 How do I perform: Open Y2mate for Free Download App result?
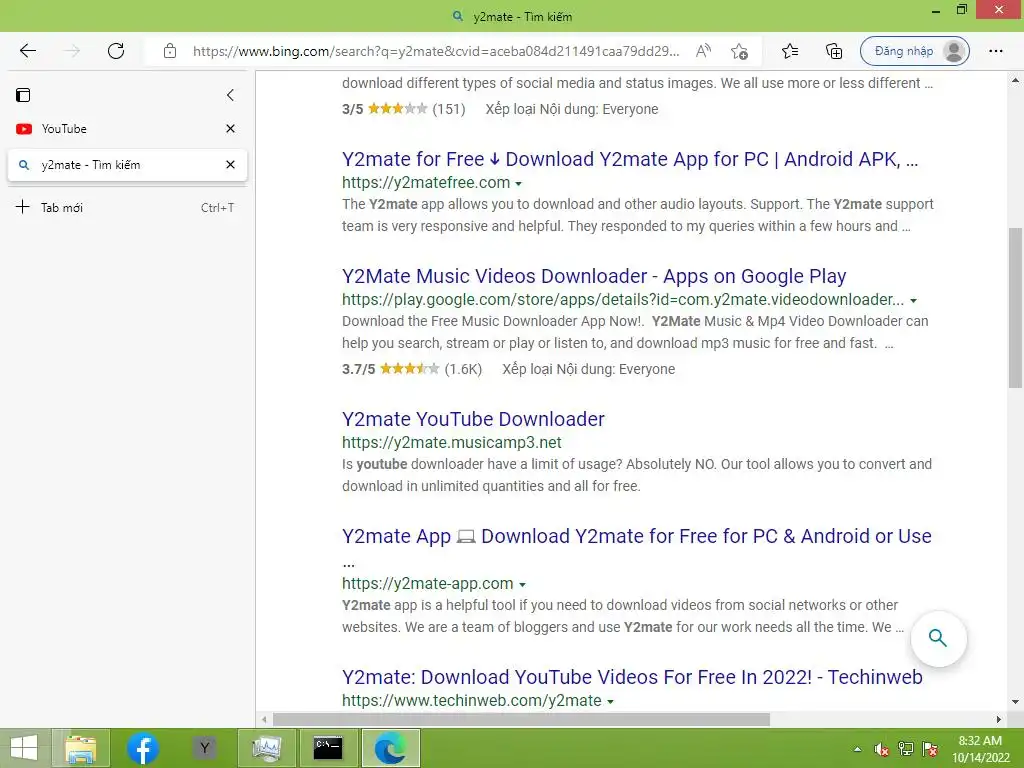pyautogui.click(x=630, y=159)
